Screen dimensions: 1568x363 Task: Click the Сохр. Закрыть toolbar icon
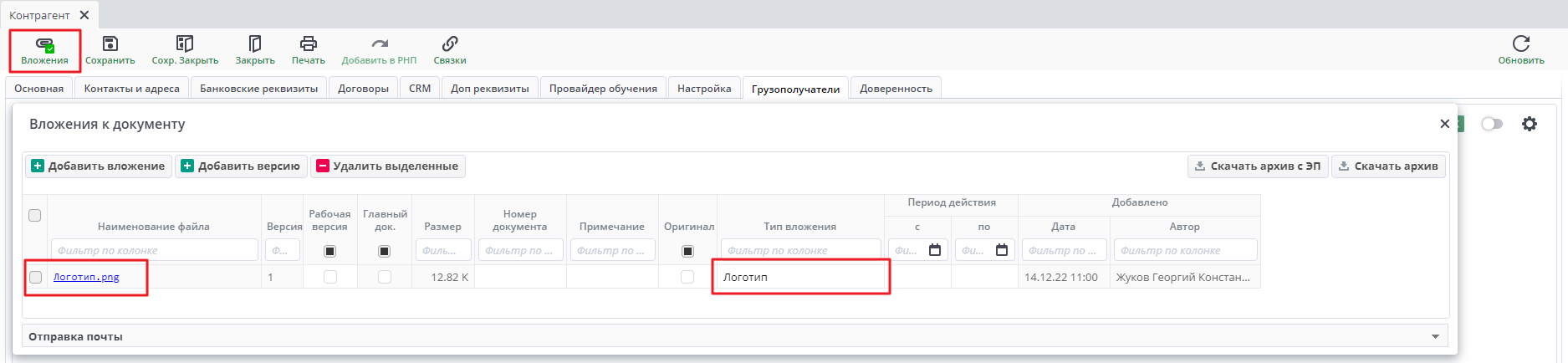[185, 44]
